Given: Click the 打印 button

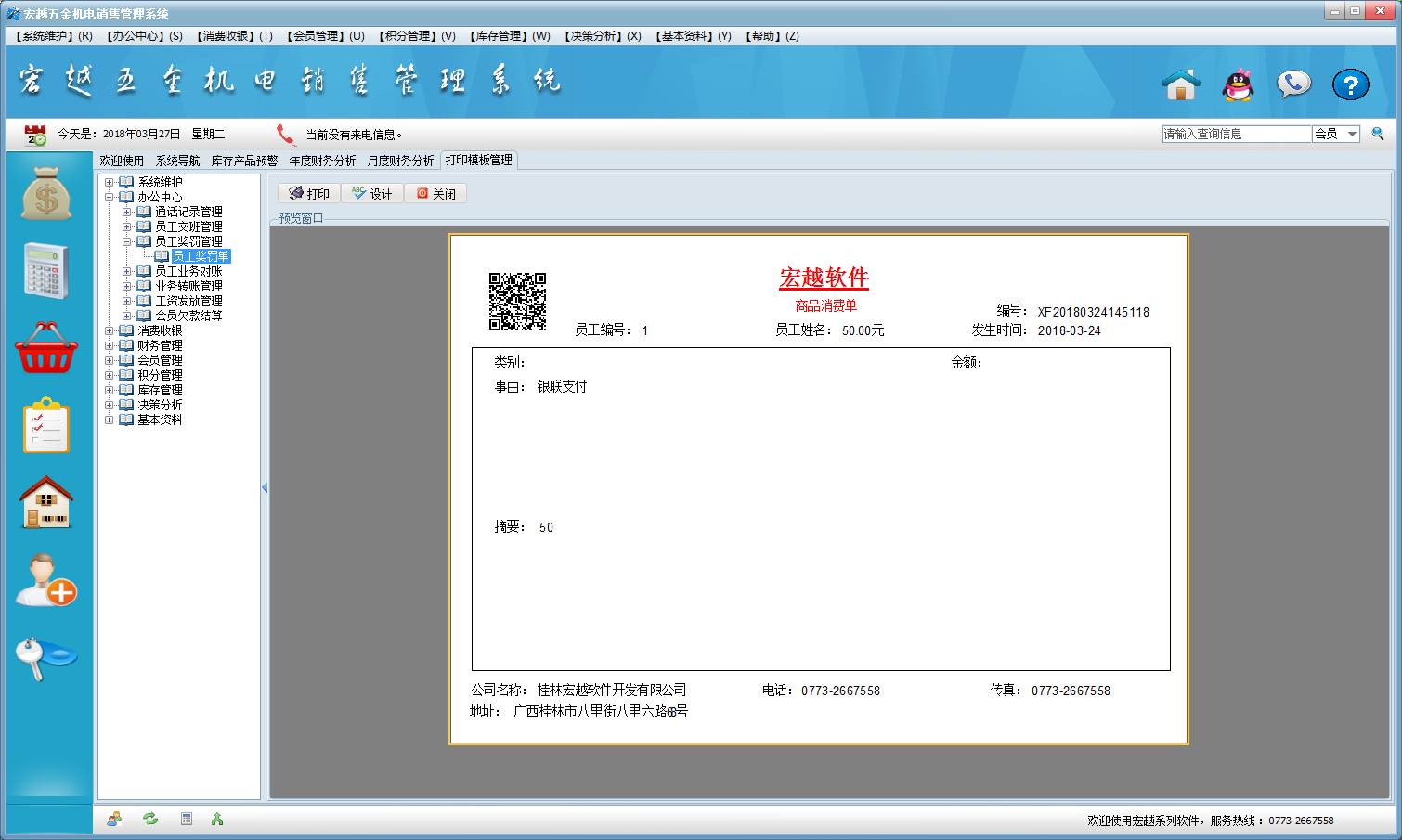Looking at the screenshot, I should [x=309, y=194].
